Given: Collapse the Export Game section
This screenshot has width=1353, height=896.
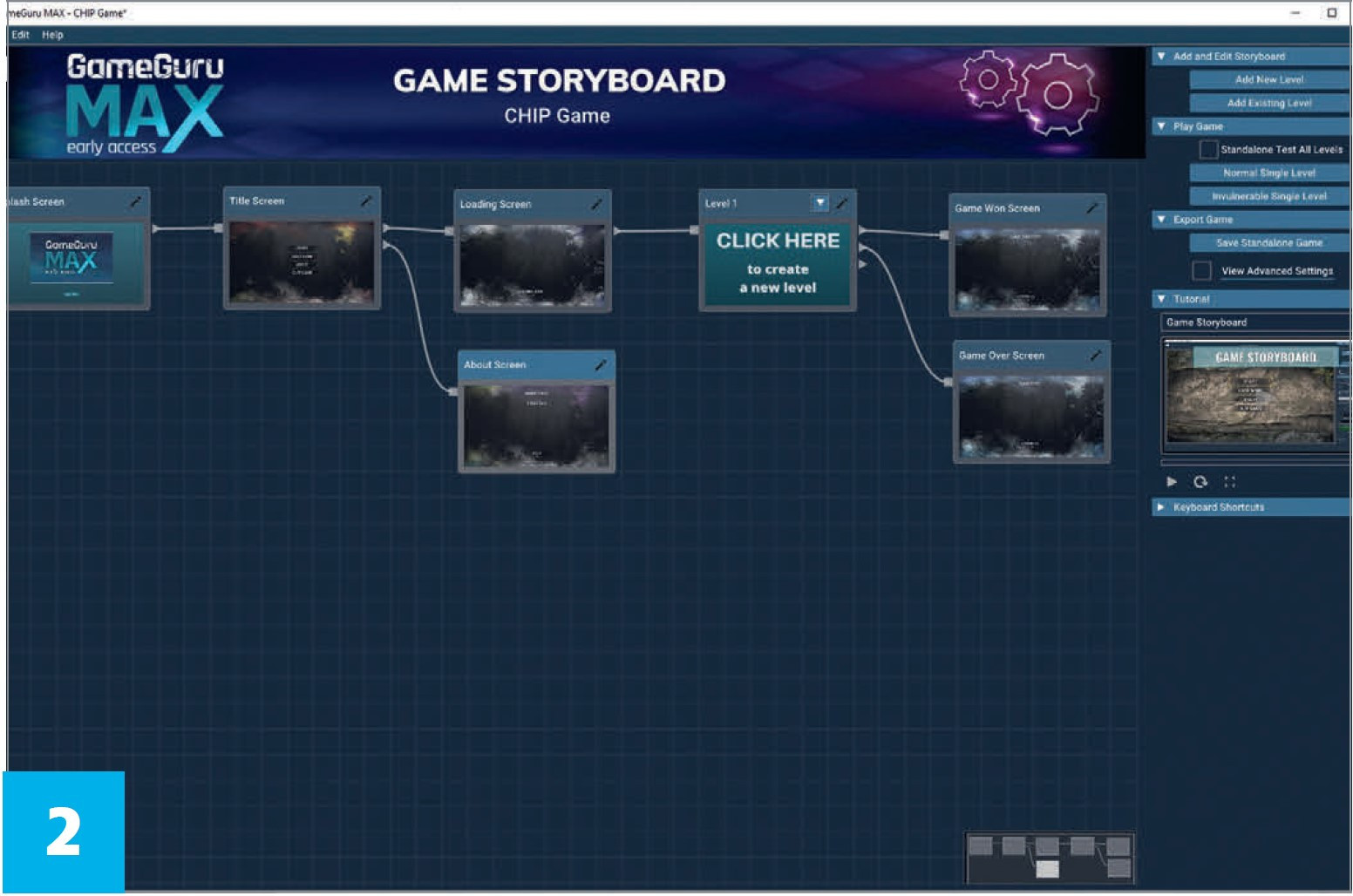Looking at the screenshot, I should coord(1161,220).
